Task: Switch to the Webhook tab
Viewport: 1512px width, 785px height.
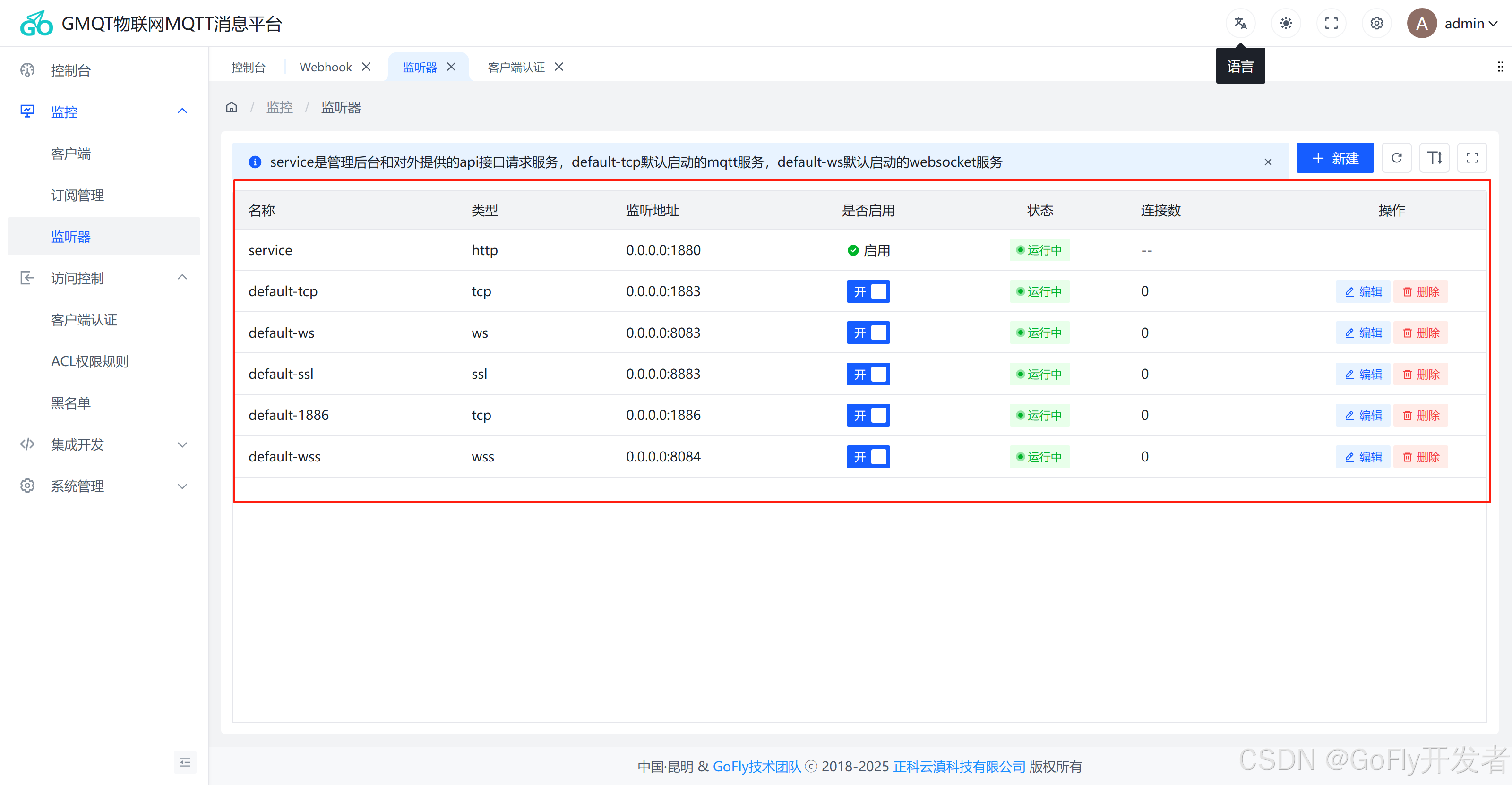Action: pos(325,67)
